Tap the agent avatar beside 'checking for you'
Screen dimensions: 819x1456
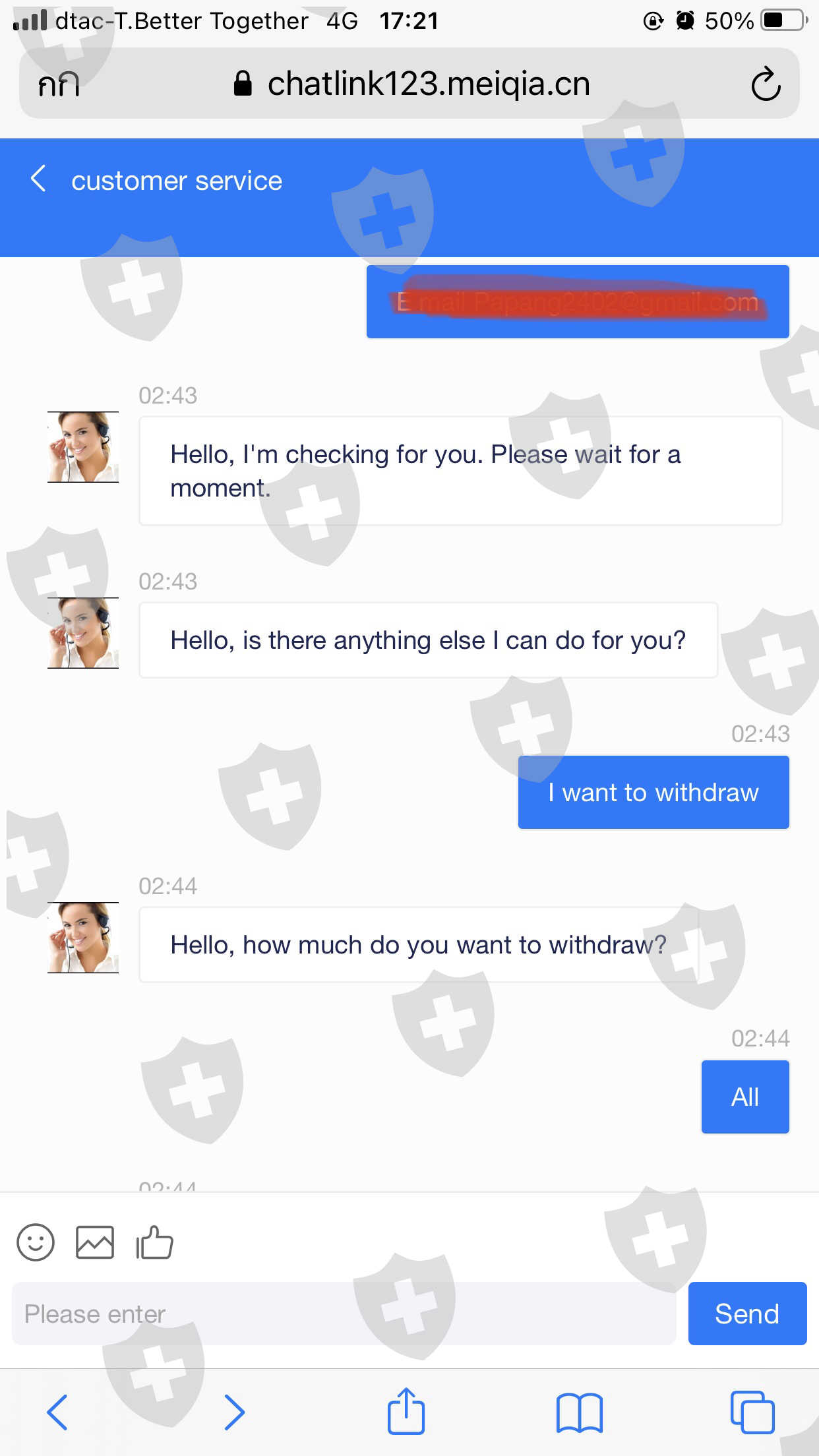(83, 447)
